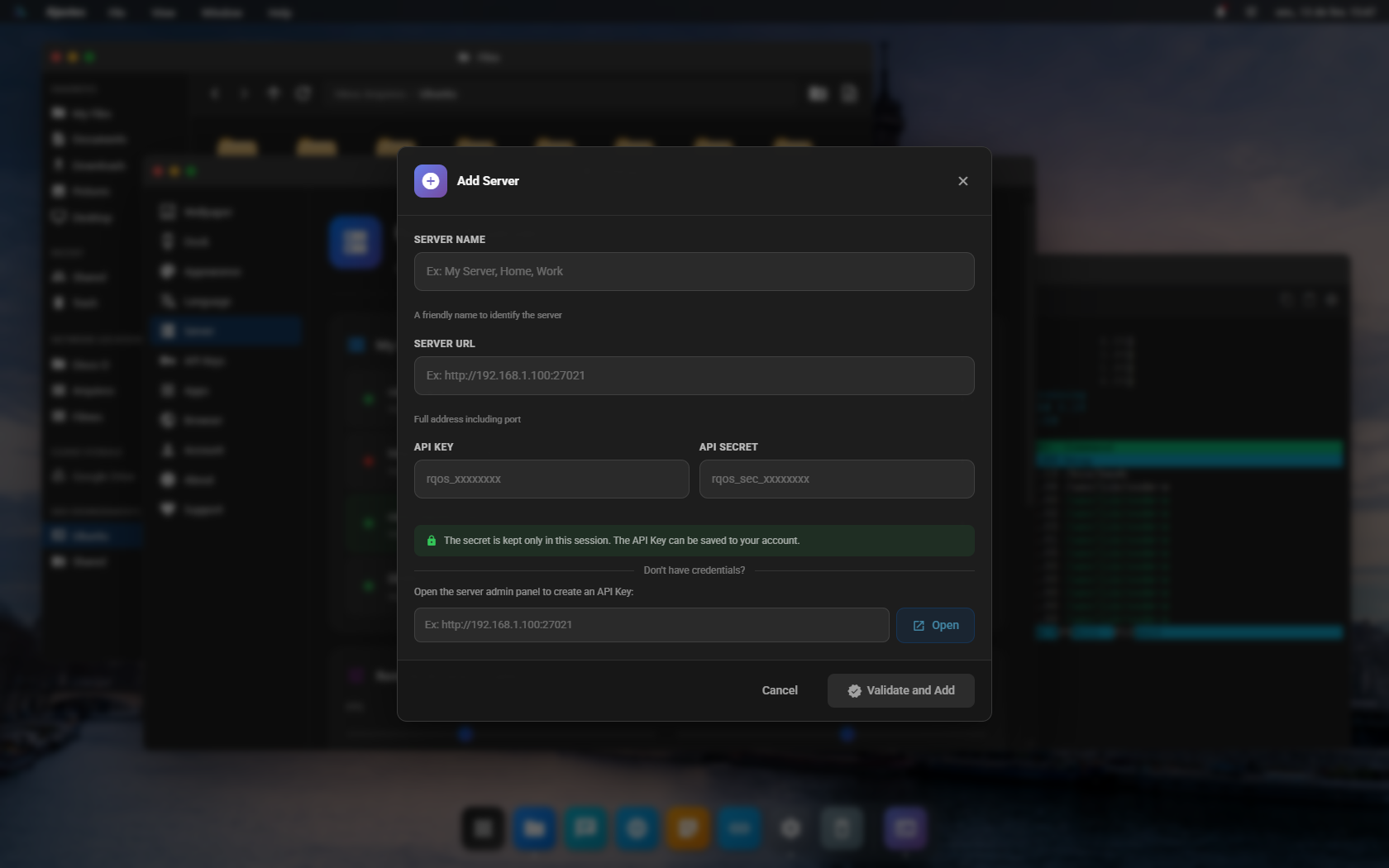This screenshot has width=1389, height=868.
Task: Open the server admin panel
Action: tap(935, 625)
